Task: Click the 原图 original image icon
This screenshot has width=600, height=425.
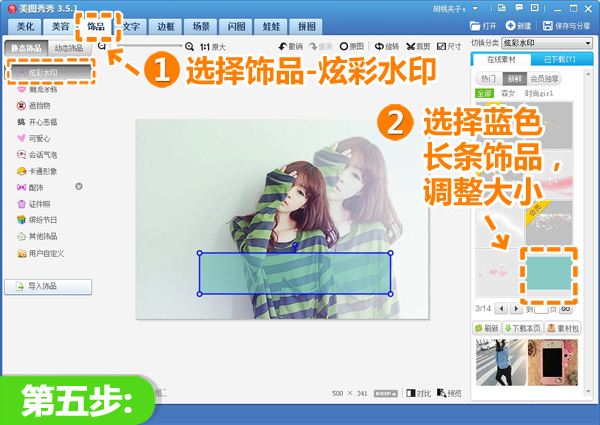Action: pos(344,46)
